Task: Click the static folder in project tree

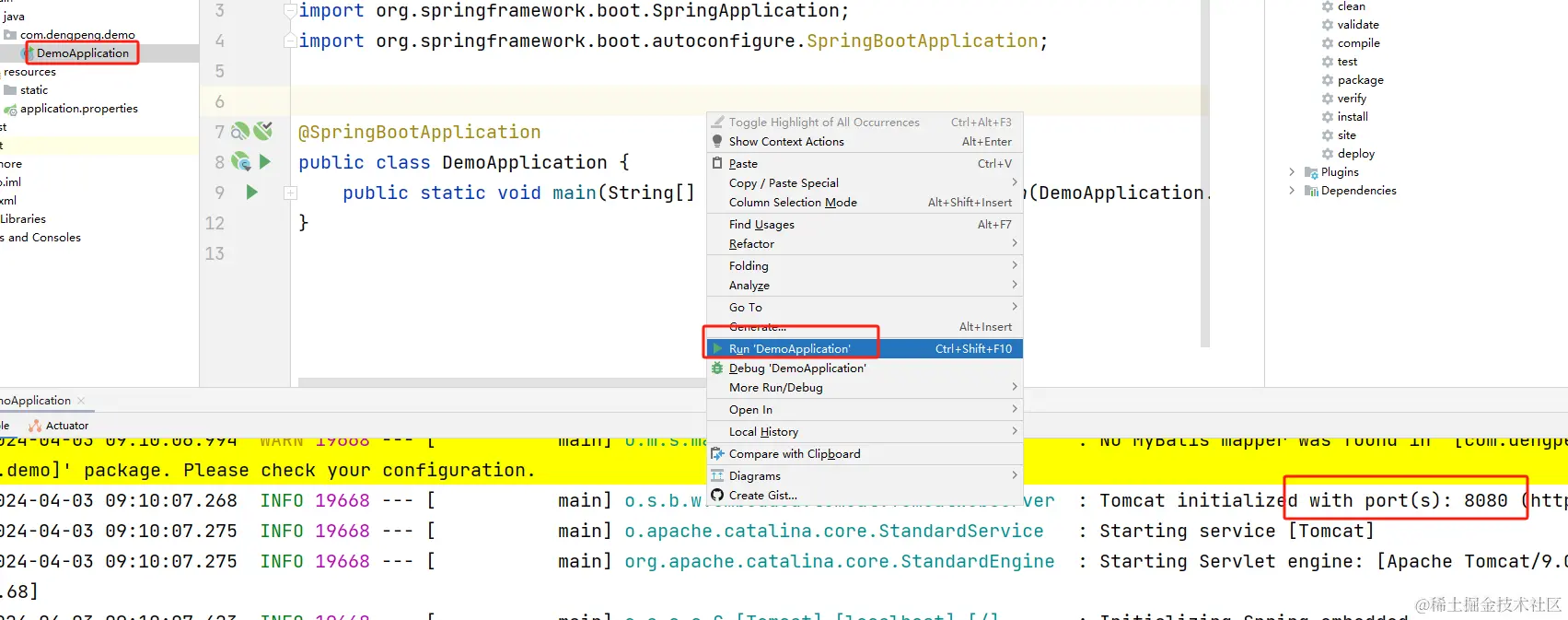Action: (x=34, y=90)
